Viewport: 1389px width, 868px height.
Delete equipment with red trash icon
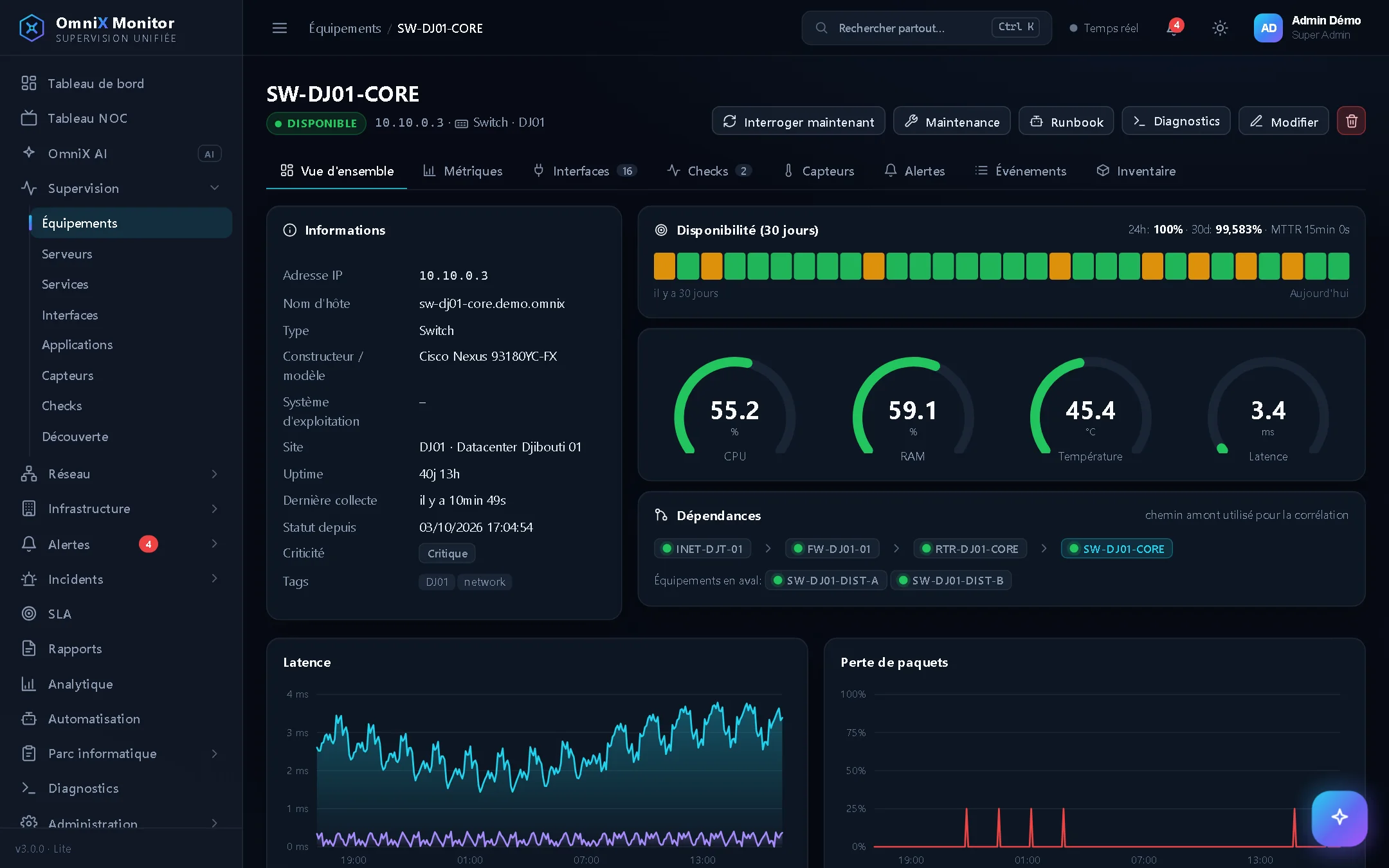point(1351,121)
